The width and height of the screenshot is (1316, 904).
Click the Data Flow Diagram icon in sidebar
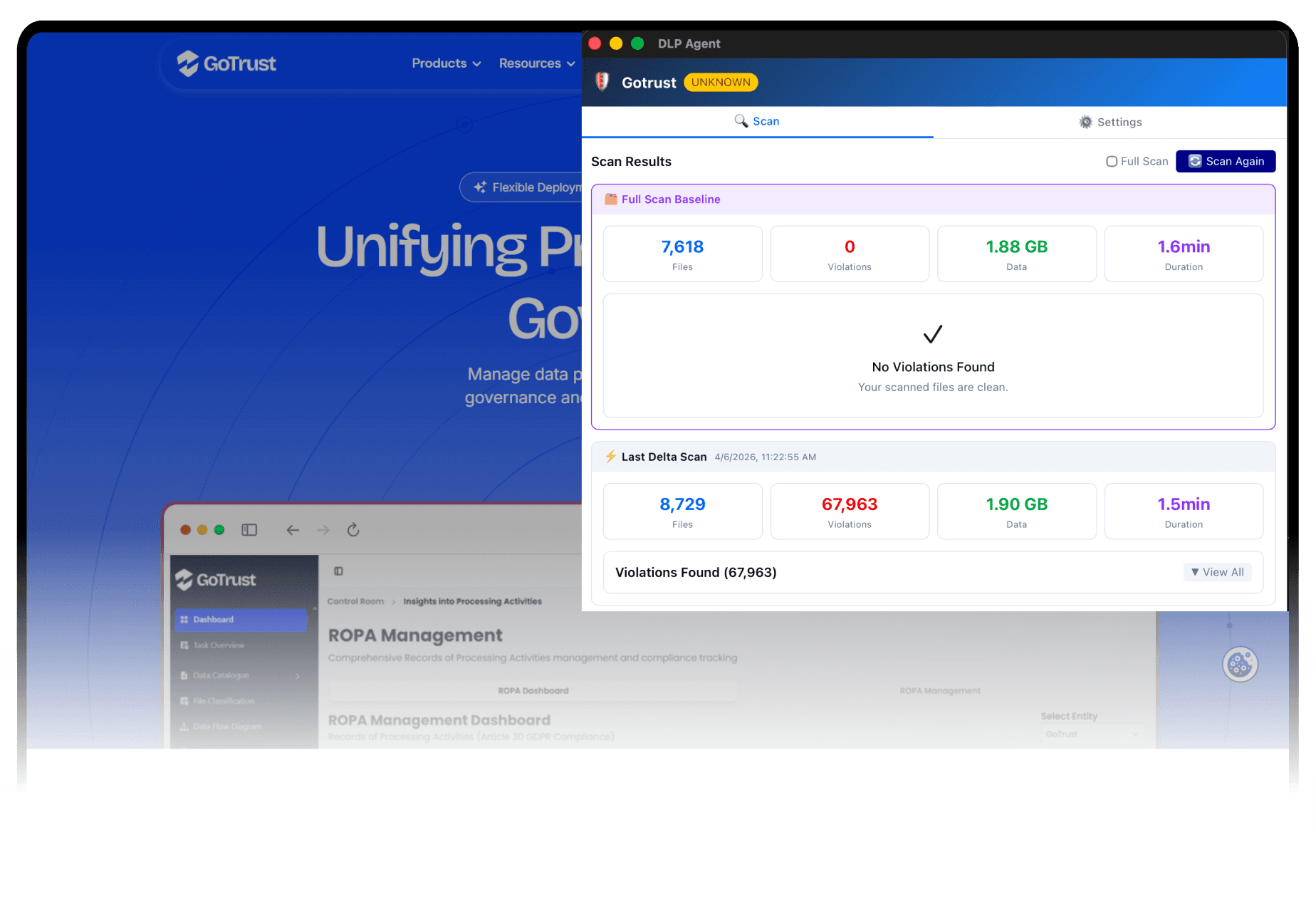tap(184, 727)
